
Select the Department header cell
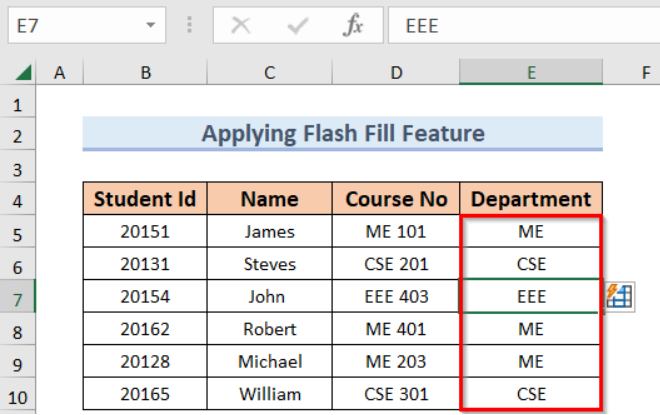[531, 199]
